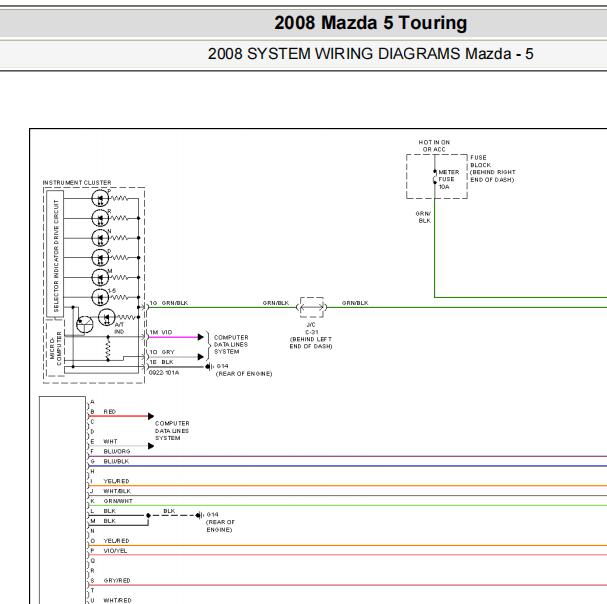Select the INSTRUMENT CLUSTER label
607x604 pixels.
(x=77, y=182)
